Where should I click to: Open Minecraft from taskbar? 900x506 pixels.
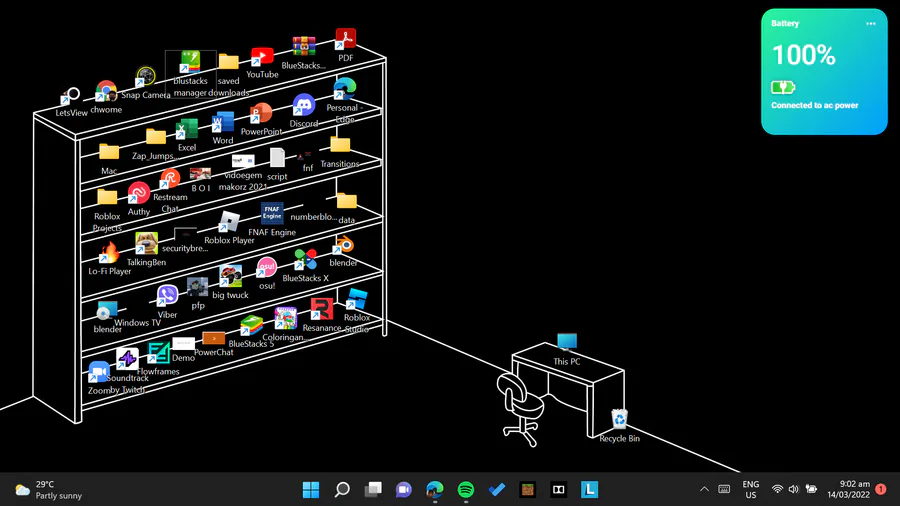tap(527, 489)
